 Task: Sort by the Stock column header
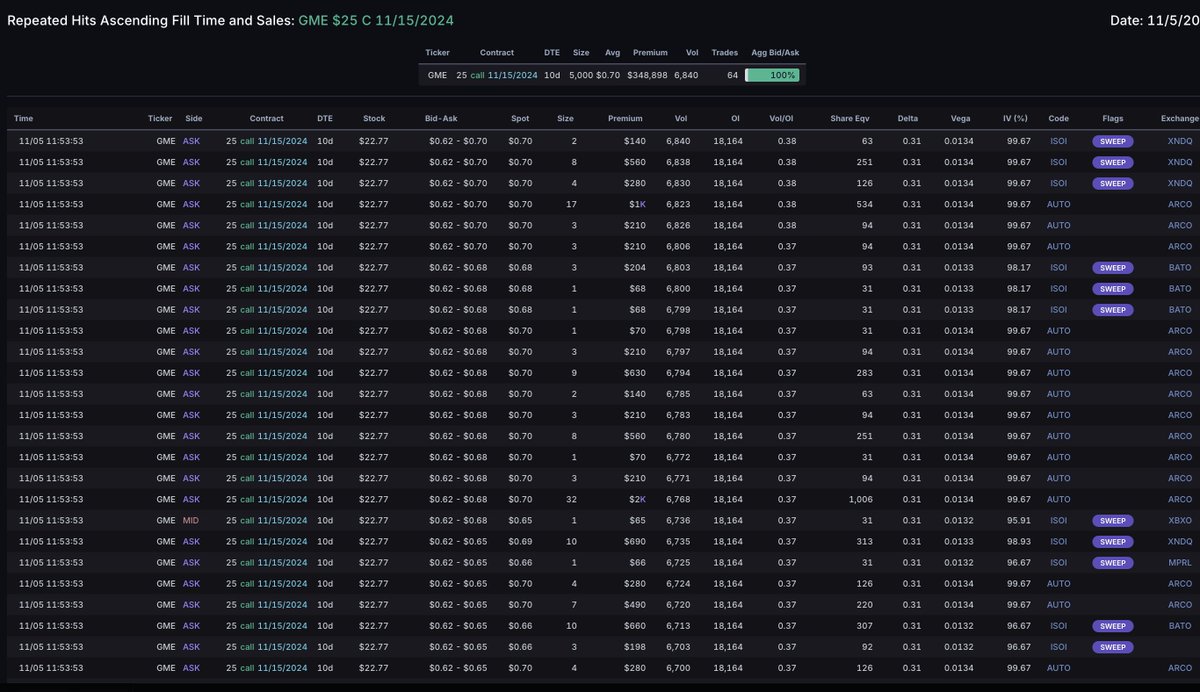tap(373, 119)
